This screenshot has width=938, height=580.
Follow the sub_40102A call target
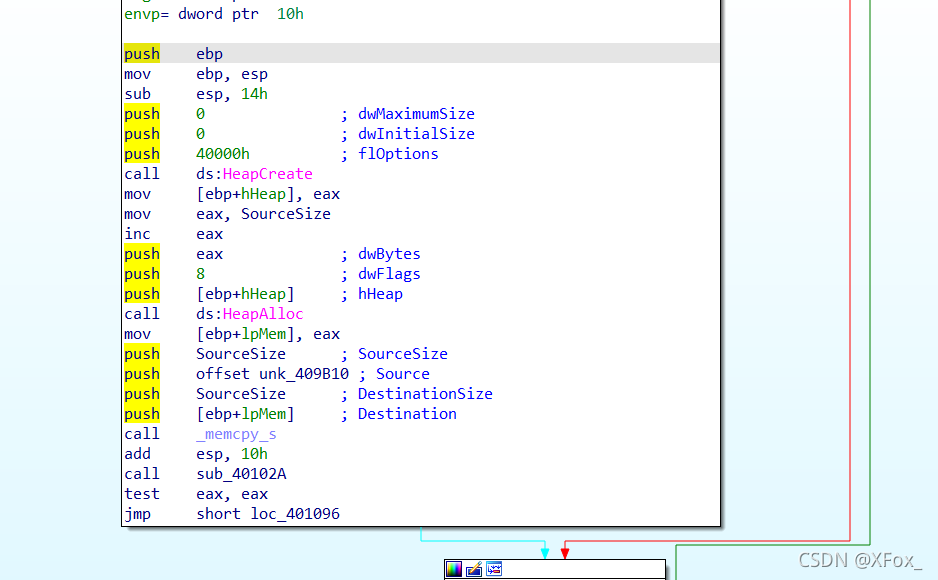point(241,474)
